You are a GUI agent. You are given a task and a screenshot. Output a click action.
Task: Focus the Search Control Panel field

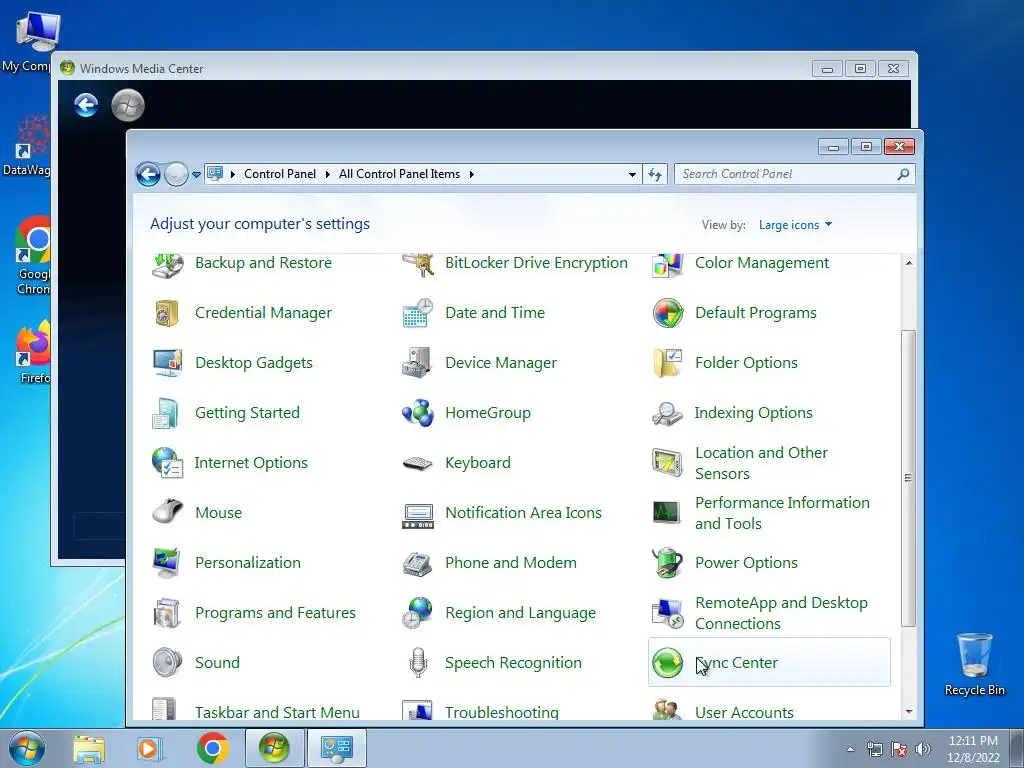(x=795, y=174)
